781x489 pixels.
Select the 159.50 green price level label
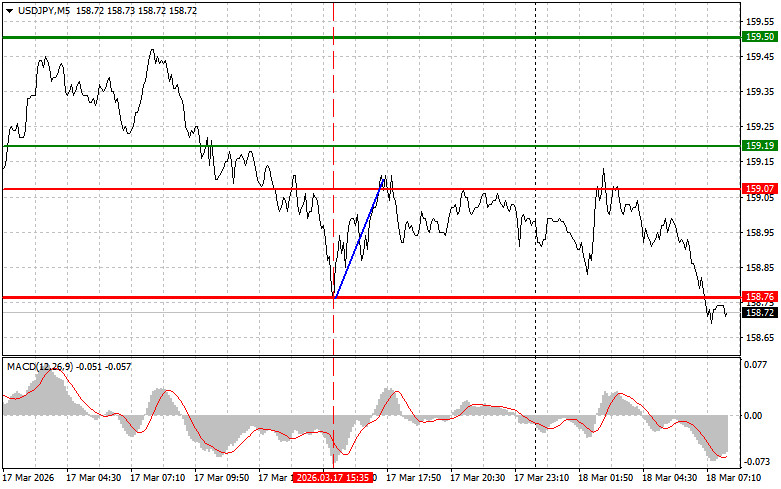pyautogui.click(x=759, y=37)
